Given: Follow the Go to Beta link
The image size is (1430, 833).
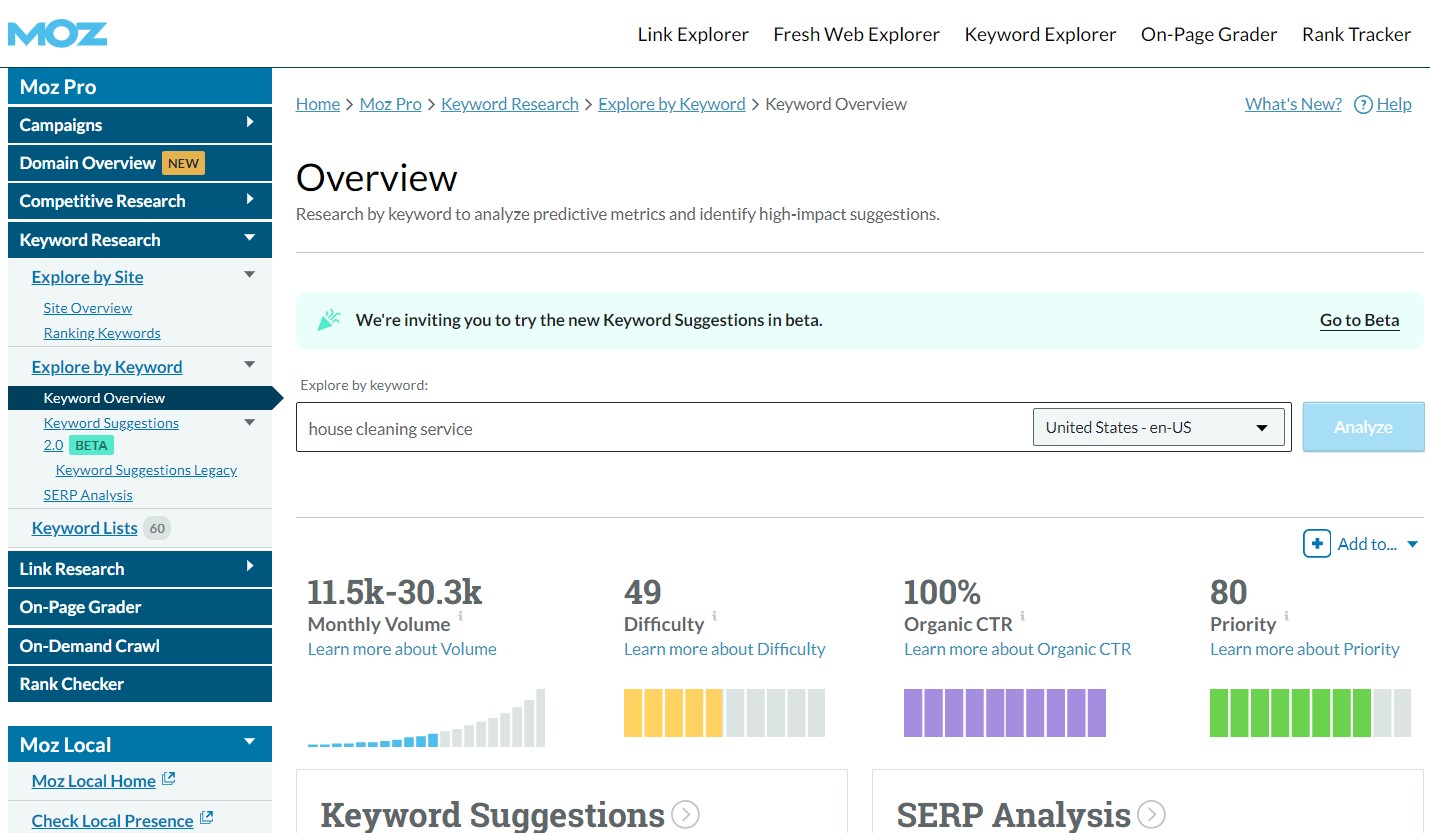Looking at the screenshot, I should [x=1359, y=320].
